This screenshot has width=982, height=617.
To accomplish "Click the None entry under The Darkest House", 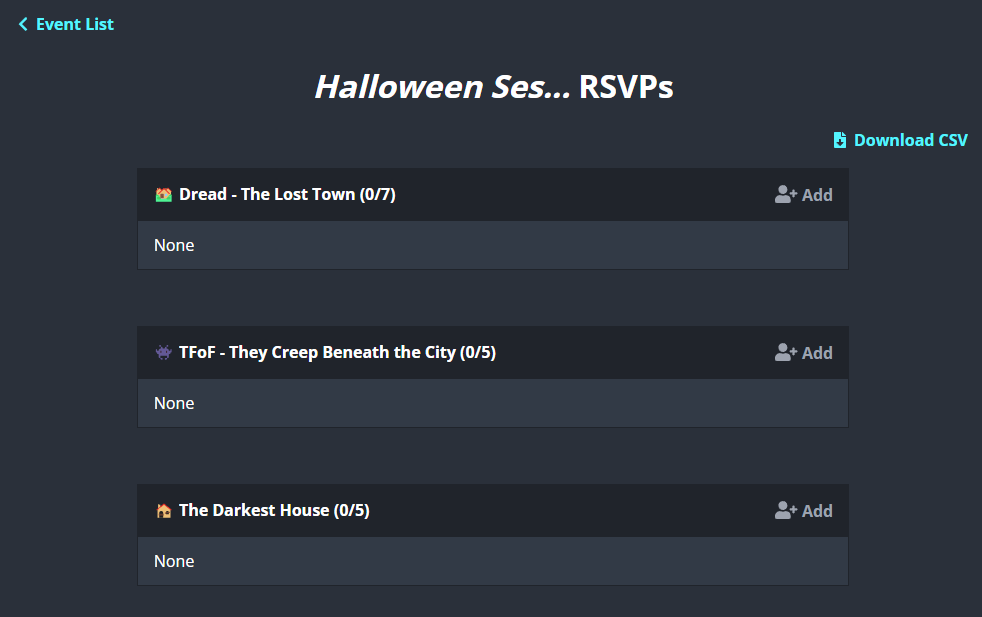I will click(x=174, y=561).
